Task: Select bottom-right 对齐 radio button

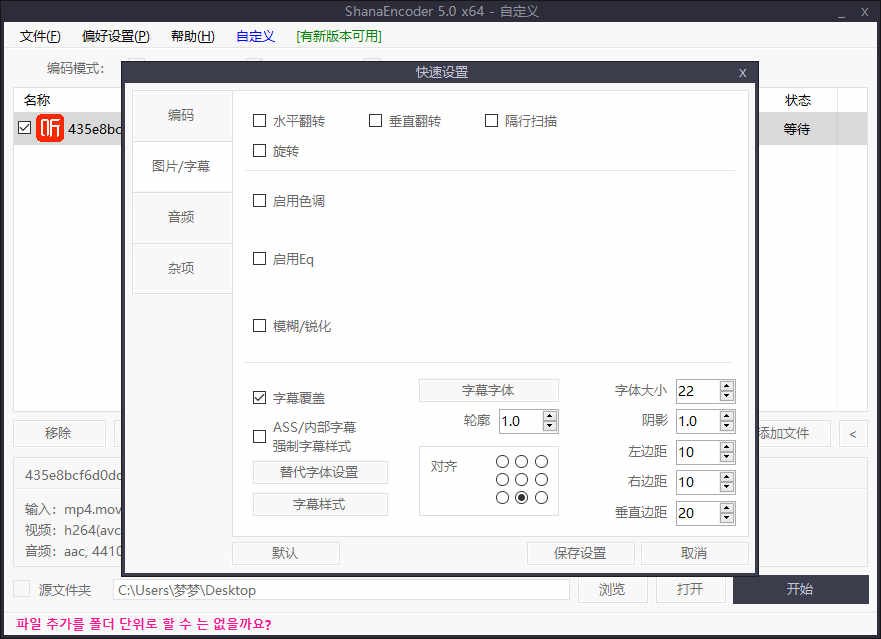Action: tap(541, 497)
